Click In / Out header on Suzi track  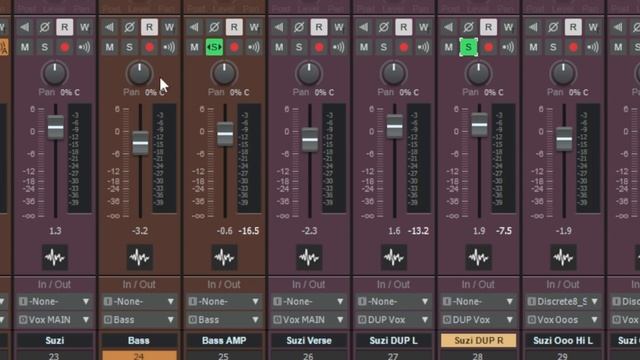(x=54, y=284)
